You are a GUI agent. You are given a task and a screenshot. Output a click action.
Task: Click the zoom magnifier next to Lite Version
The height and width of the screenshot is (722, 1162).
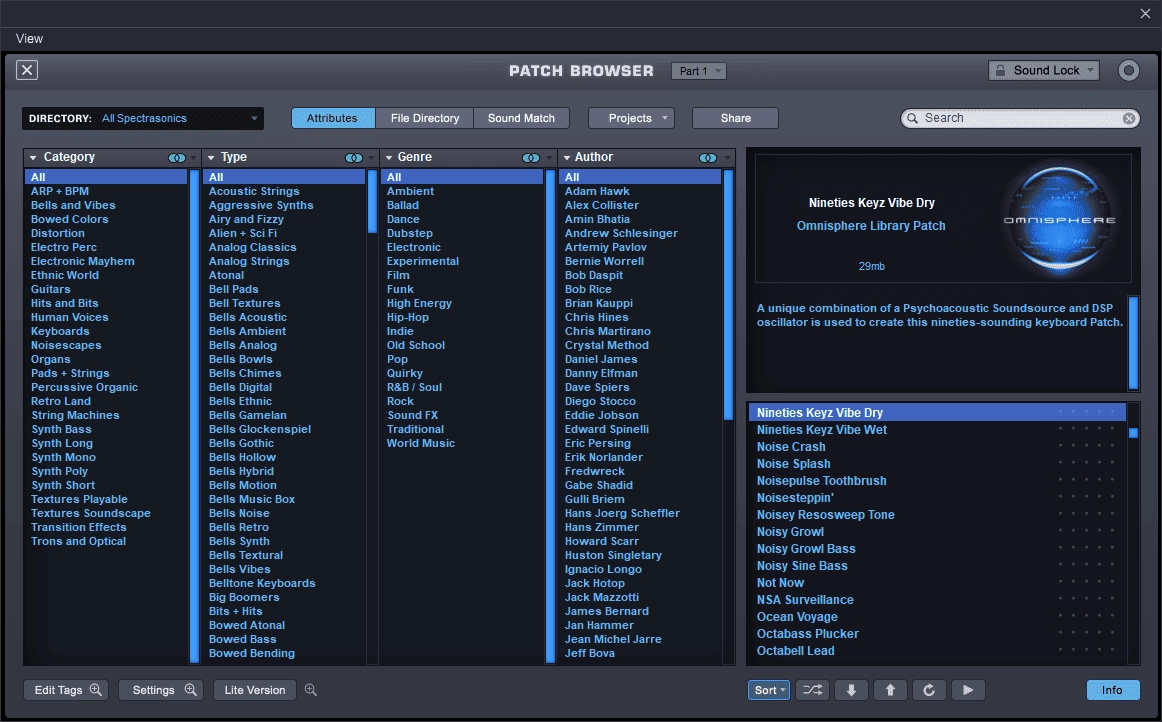tap(311, 690)
